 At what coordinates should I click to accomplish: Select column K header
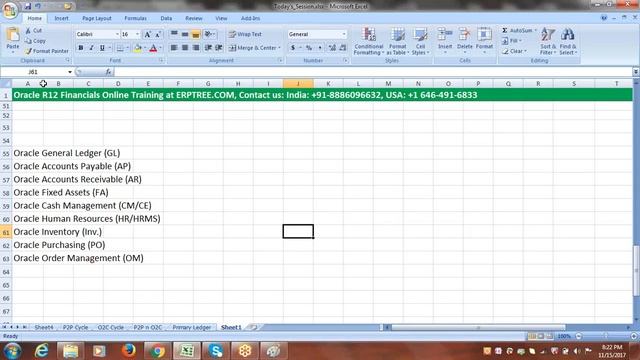coord(328,84)
